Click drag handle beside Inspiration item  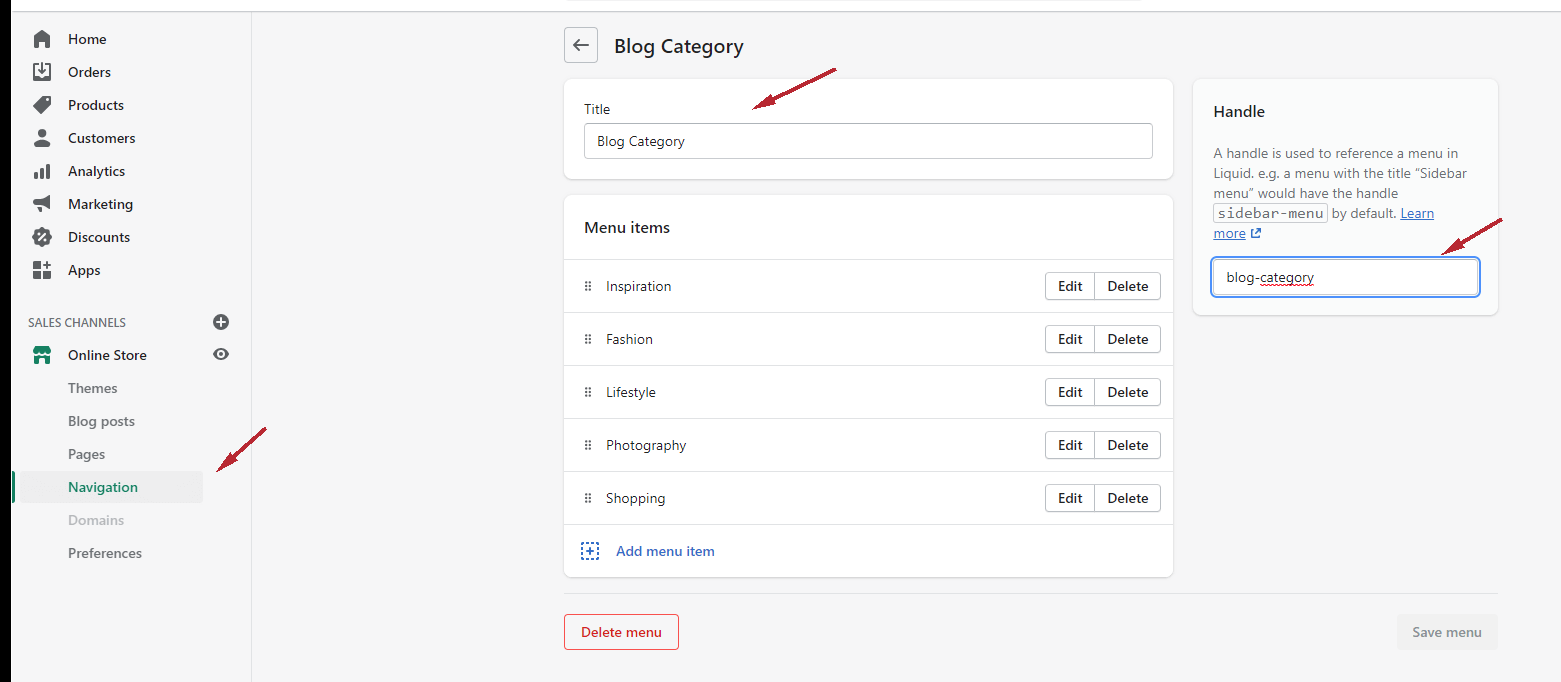(x=588, y=286)
